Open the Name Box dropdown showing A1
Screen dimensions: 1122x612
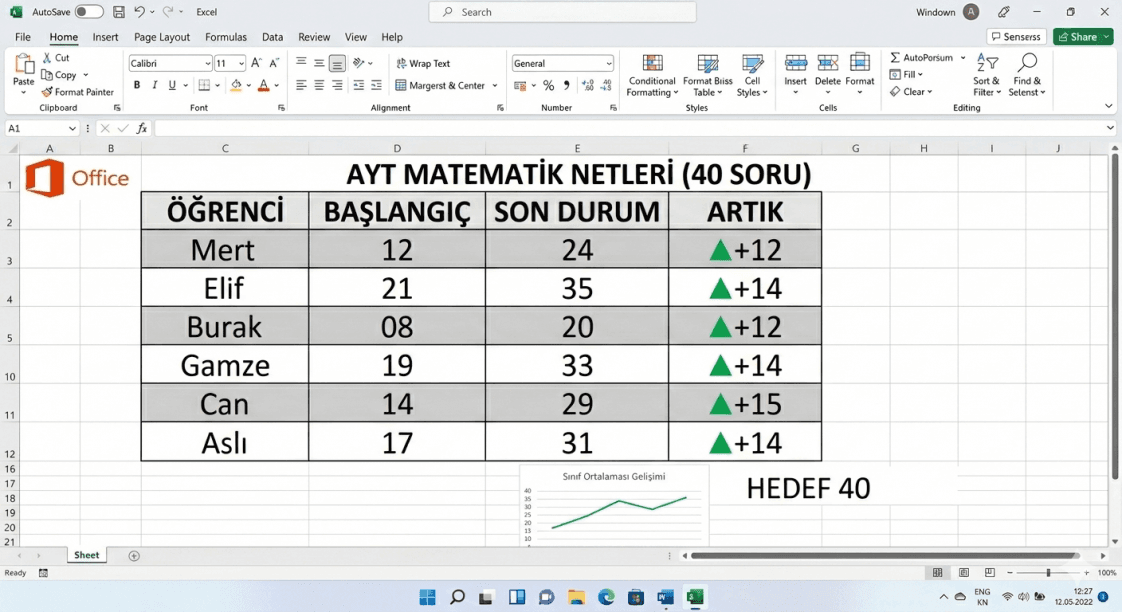[72, 128]
